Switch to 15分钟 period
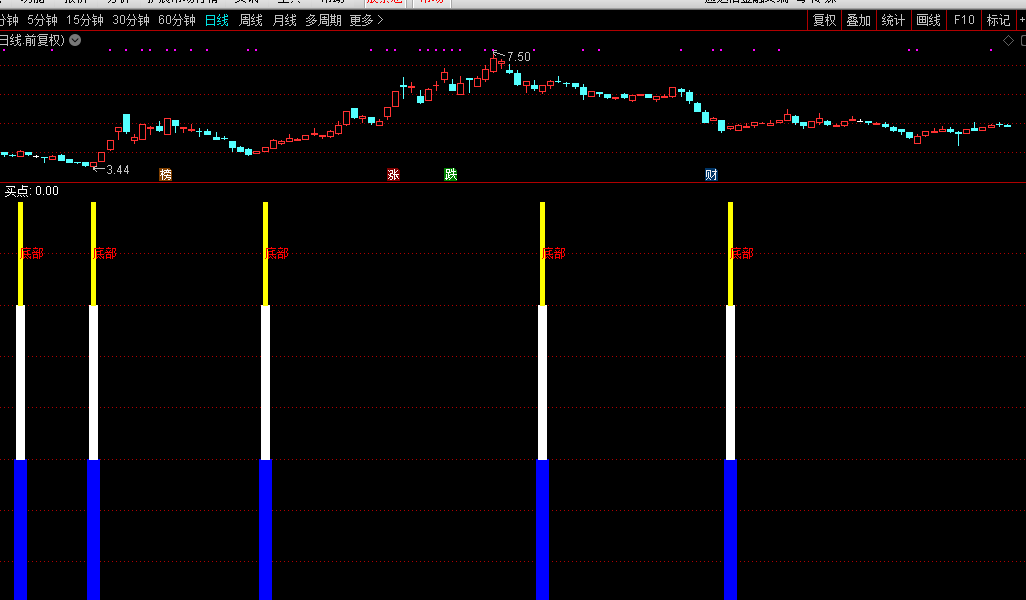1026x600 pixels. 85,20
